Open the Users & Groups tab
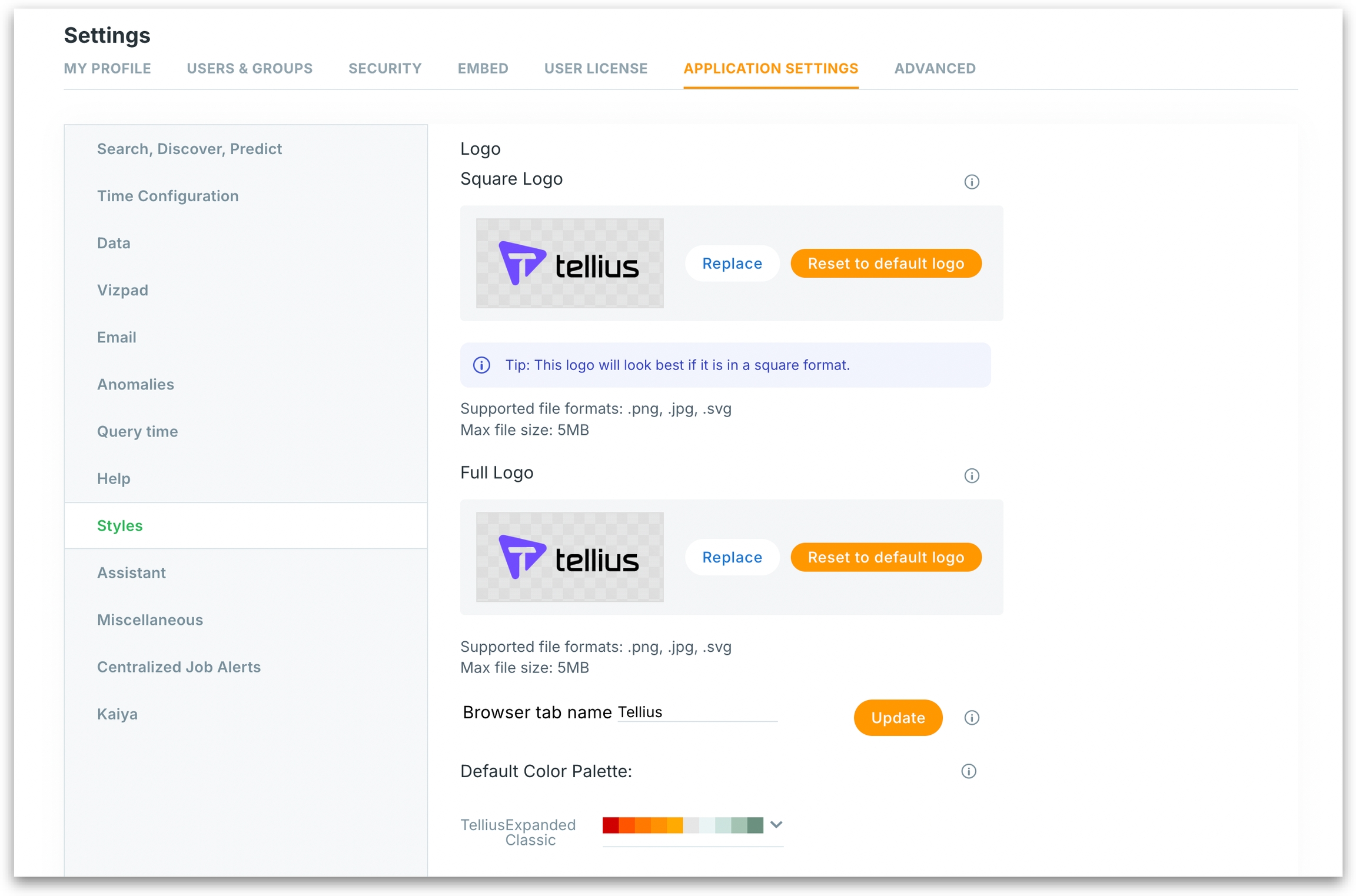Image resolution: width=1356 pixels, height=896 pixels. pos(250,68)
